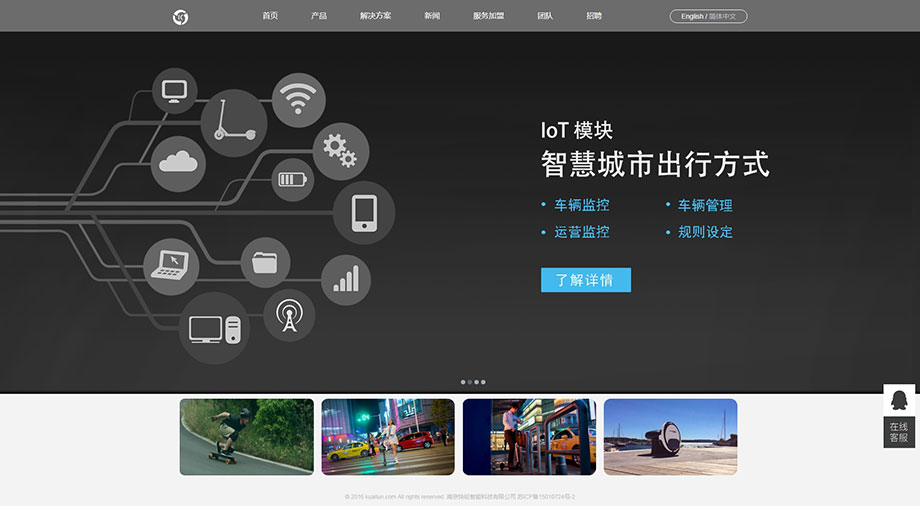Open the 首页 home menu item
The width and height of the screenshot is (920, 506).
coord(270,16)
